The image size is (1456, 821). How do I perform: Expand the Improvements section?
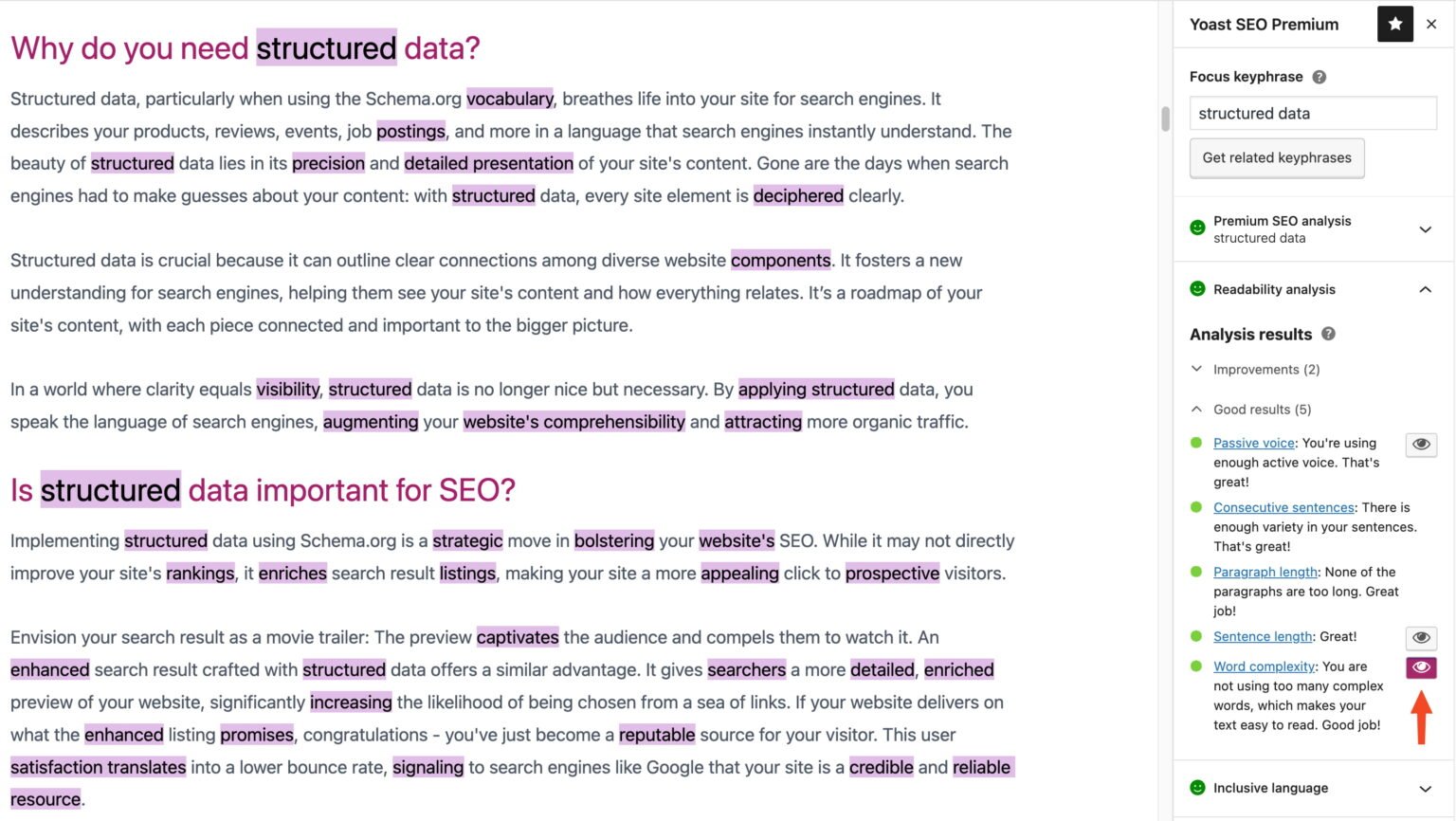[1196, 369]
